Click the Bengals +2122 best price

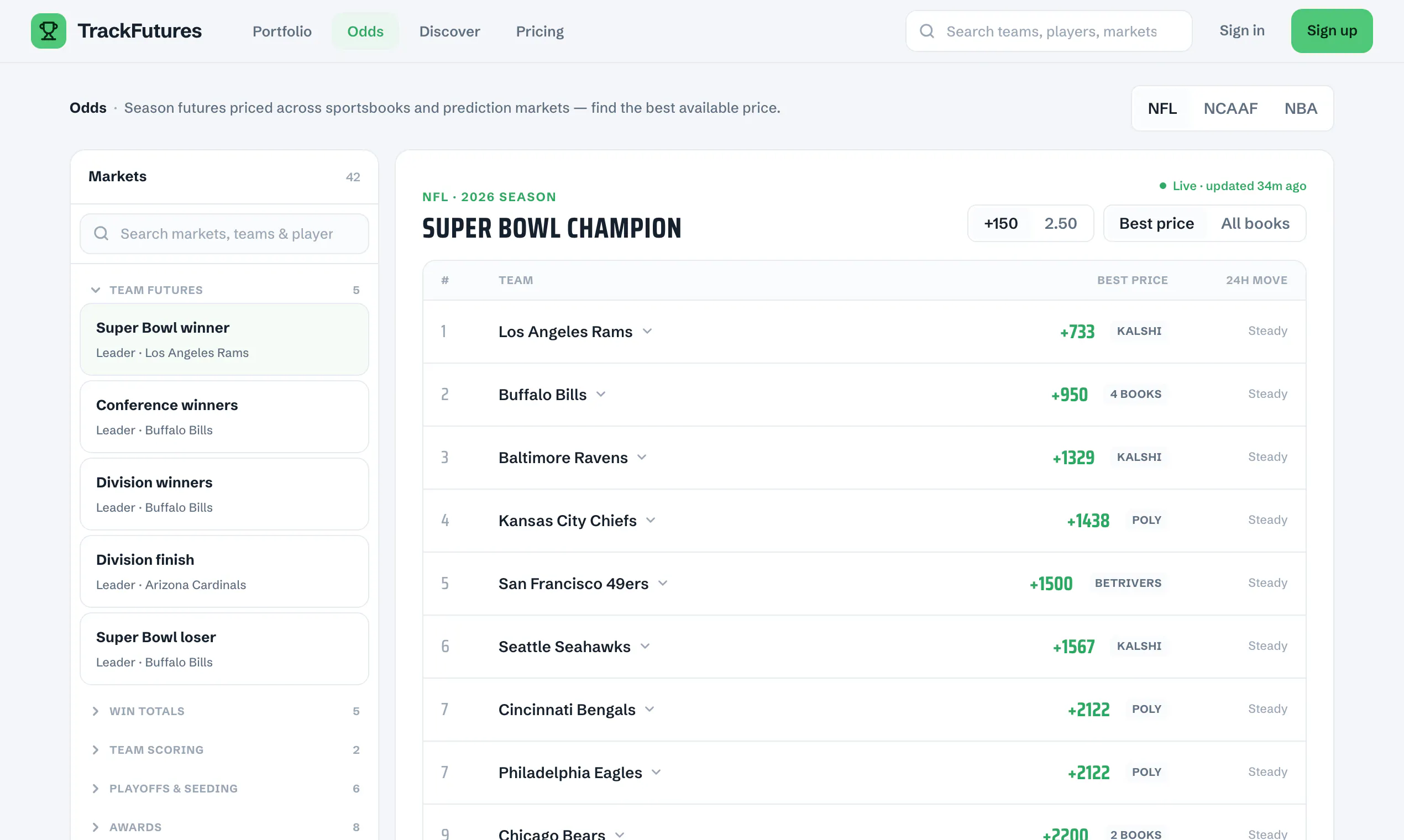[1088, 709]
